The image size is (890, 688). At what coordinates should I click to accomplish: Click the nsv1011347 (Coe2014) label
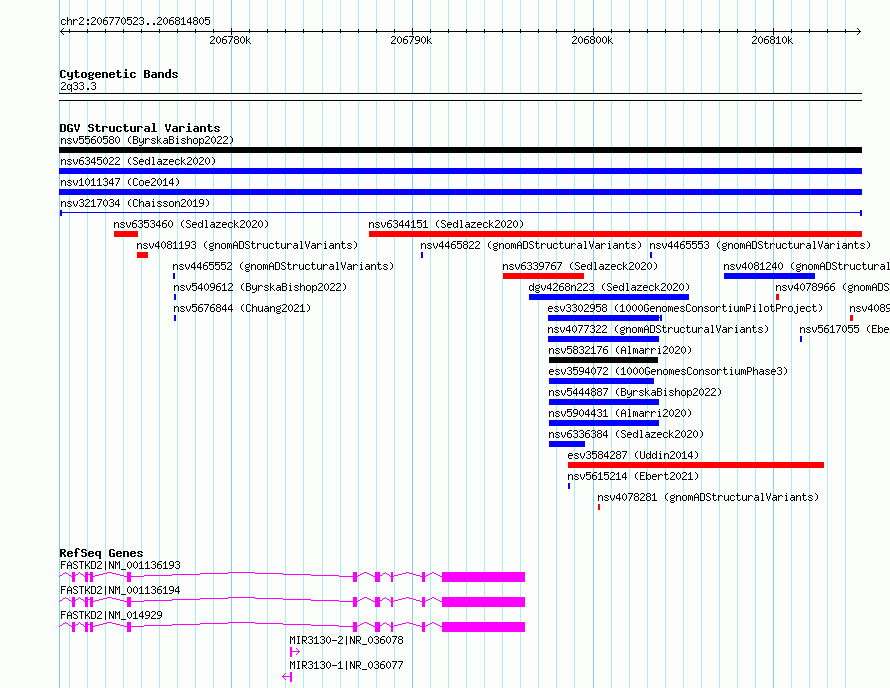tap(120, 182)
